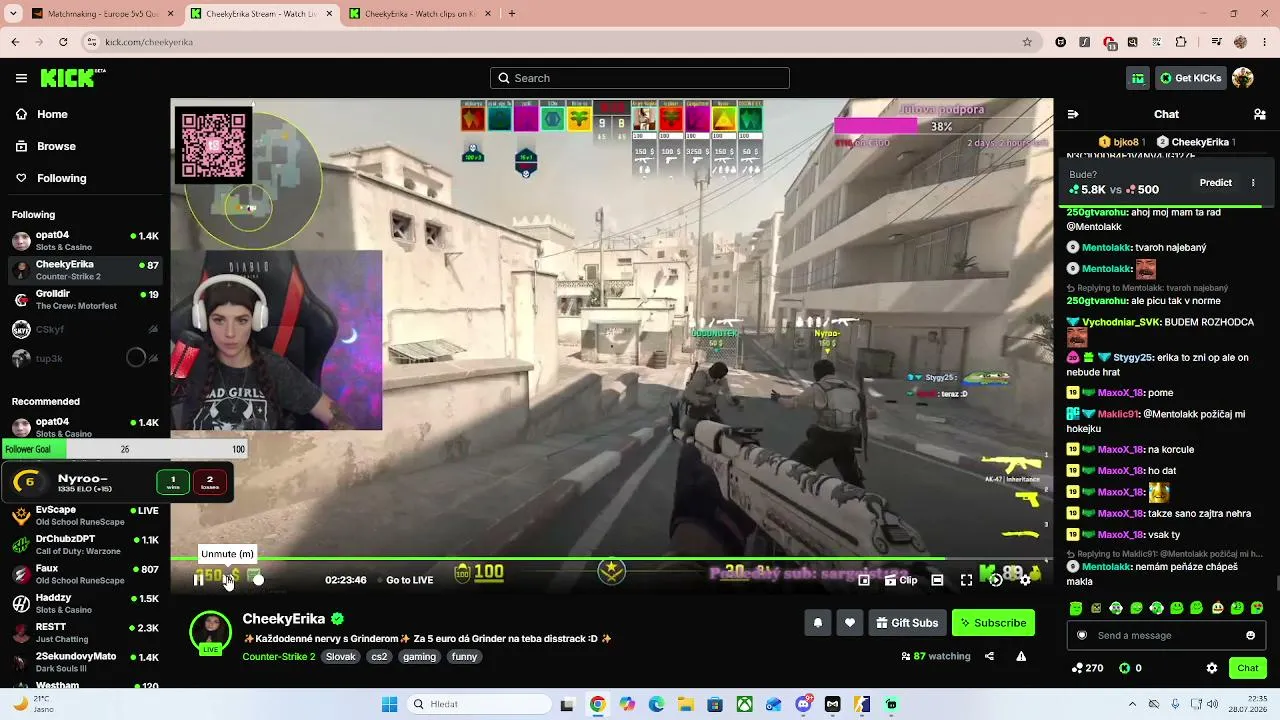Pause the stream playback
This screenshot has width=1280, height=720.
point(198,579)
